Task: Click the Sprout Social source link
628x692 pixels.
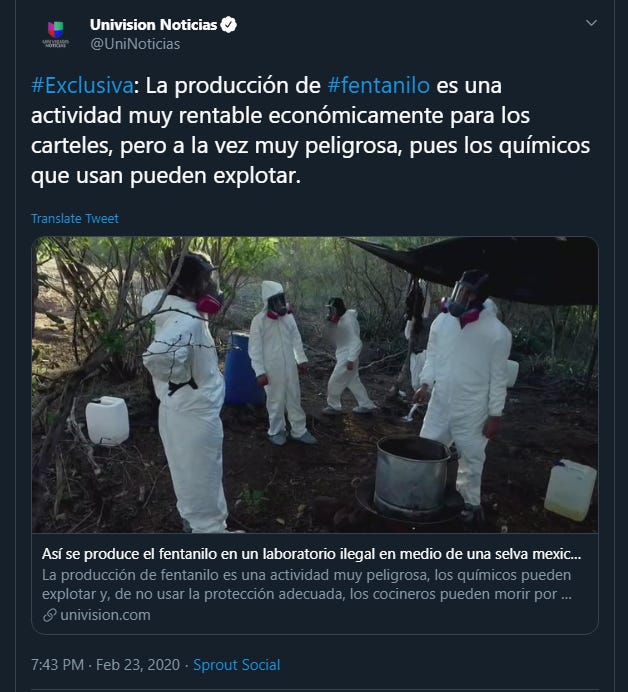Action: click(237, 665)
